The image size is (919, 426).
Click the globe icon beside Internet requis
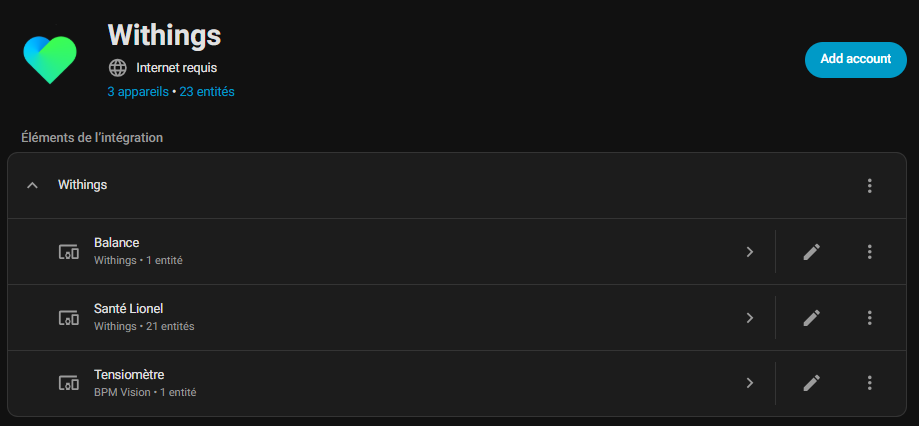click(x=118, y=68)
